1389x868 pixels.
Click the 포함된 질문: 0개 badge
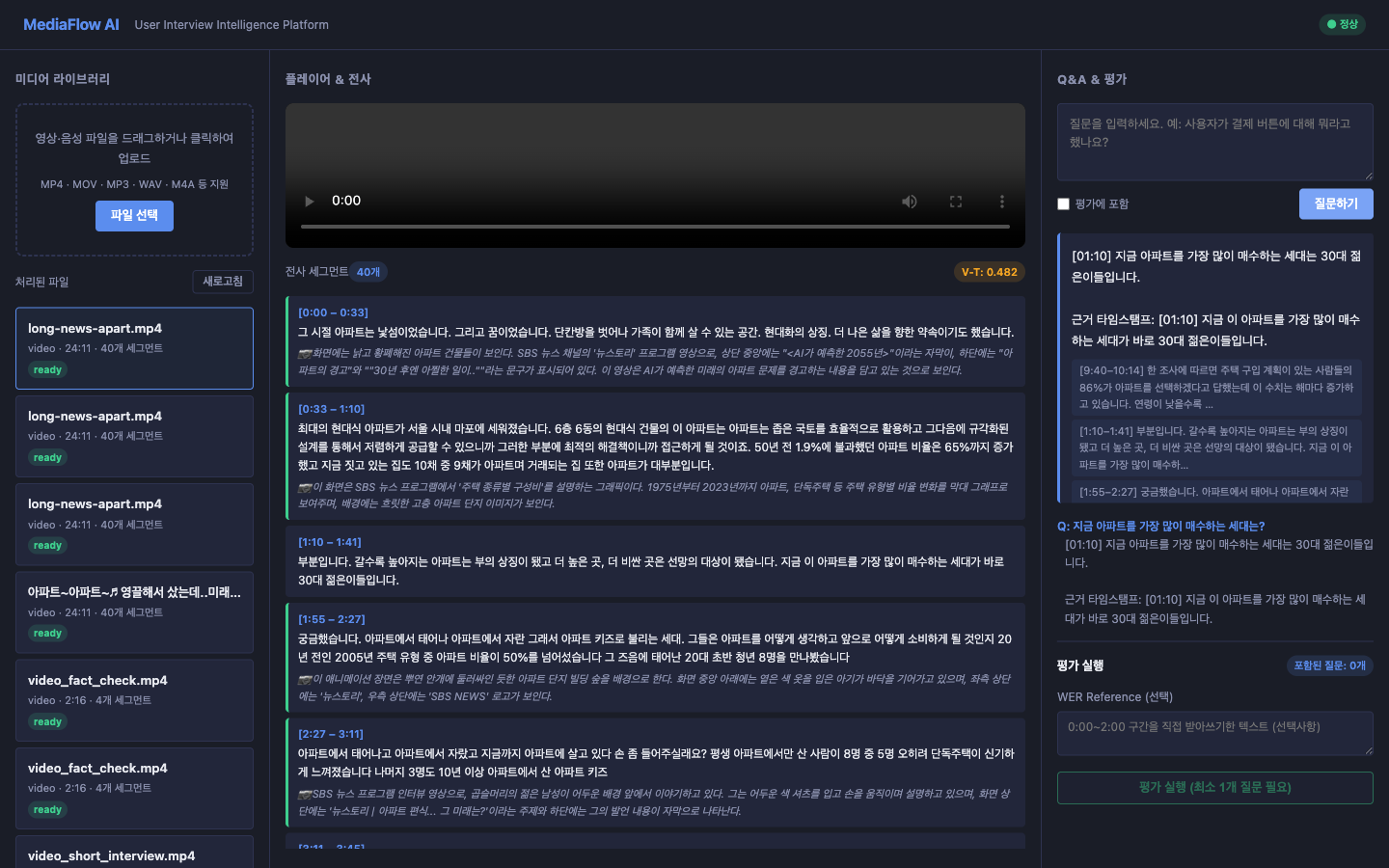(1330, 665)
